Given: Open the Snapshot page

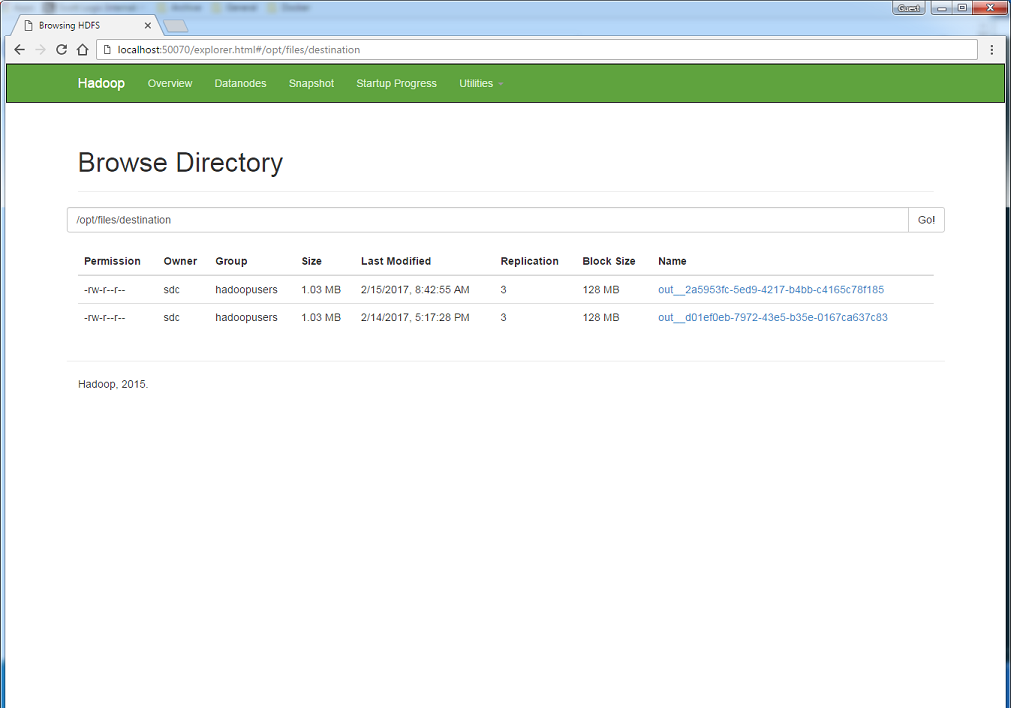Looking at the screenshot, I should tap(310, 84).
